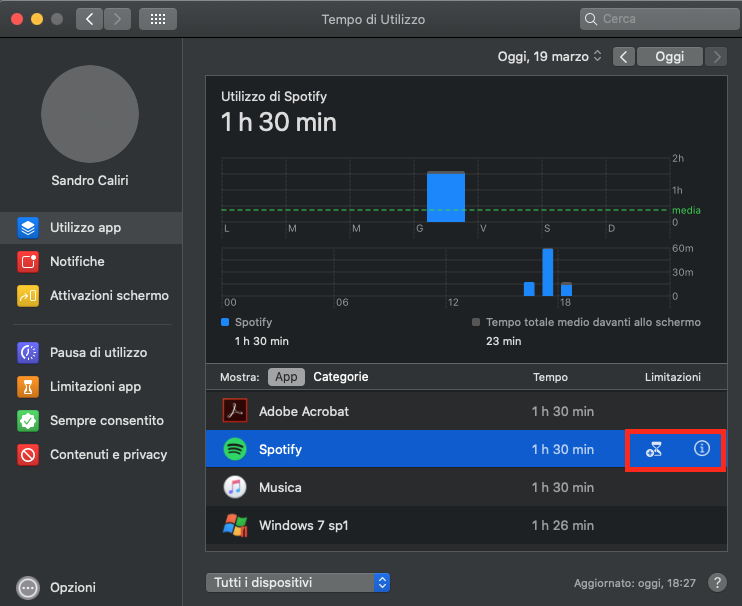Click the Tempo column header

coord(550,377)
